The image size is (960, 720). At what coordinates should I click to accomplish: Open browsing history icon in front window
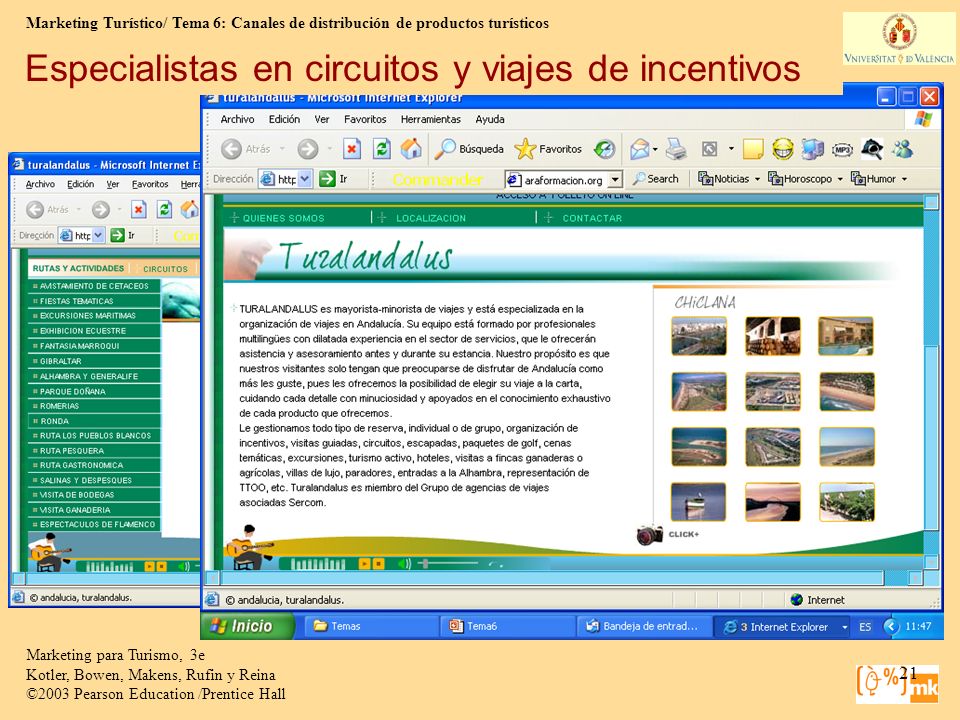(x=605, y=149)
